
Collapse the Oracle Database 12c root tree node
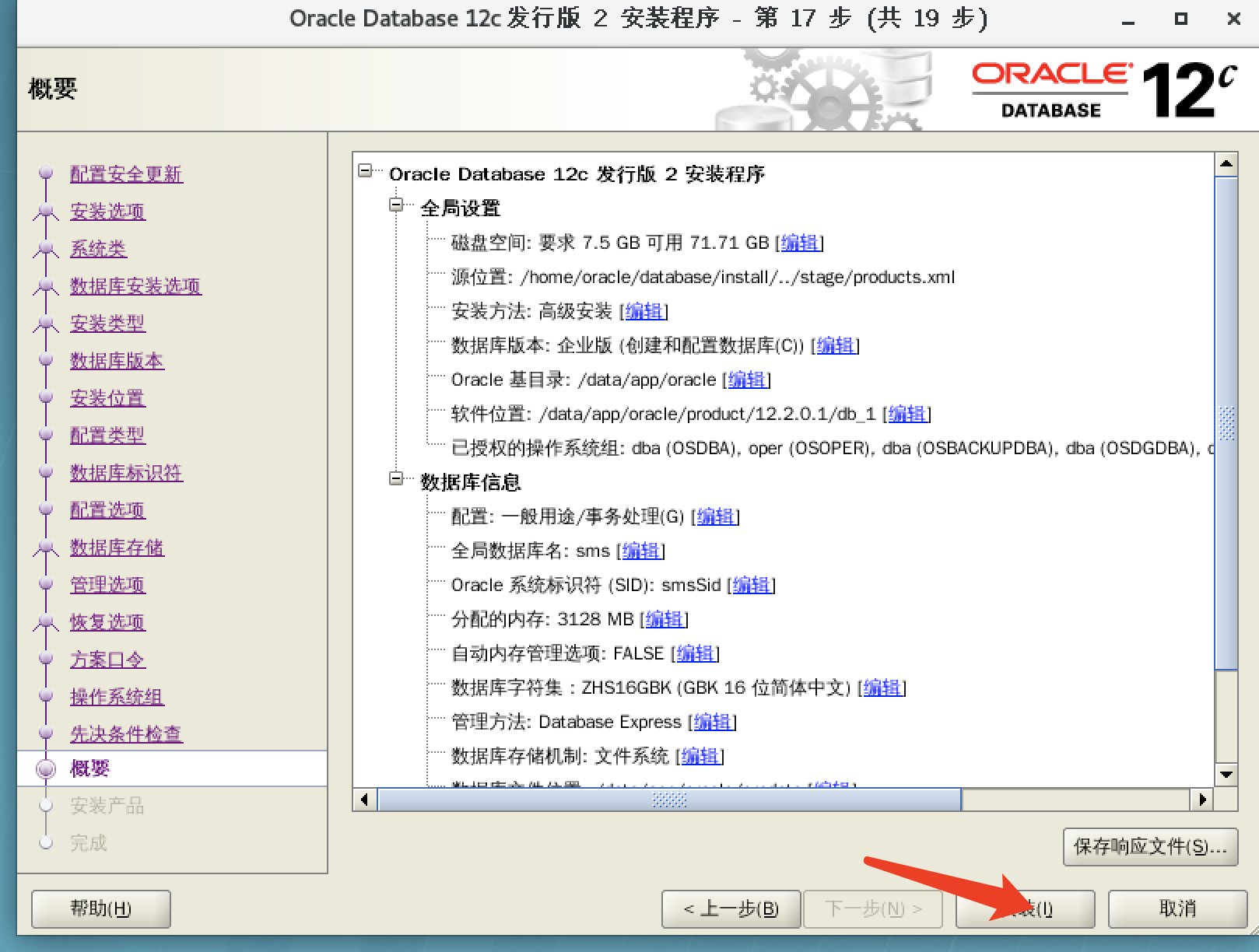pyautogui.click(x=365, y=170)
